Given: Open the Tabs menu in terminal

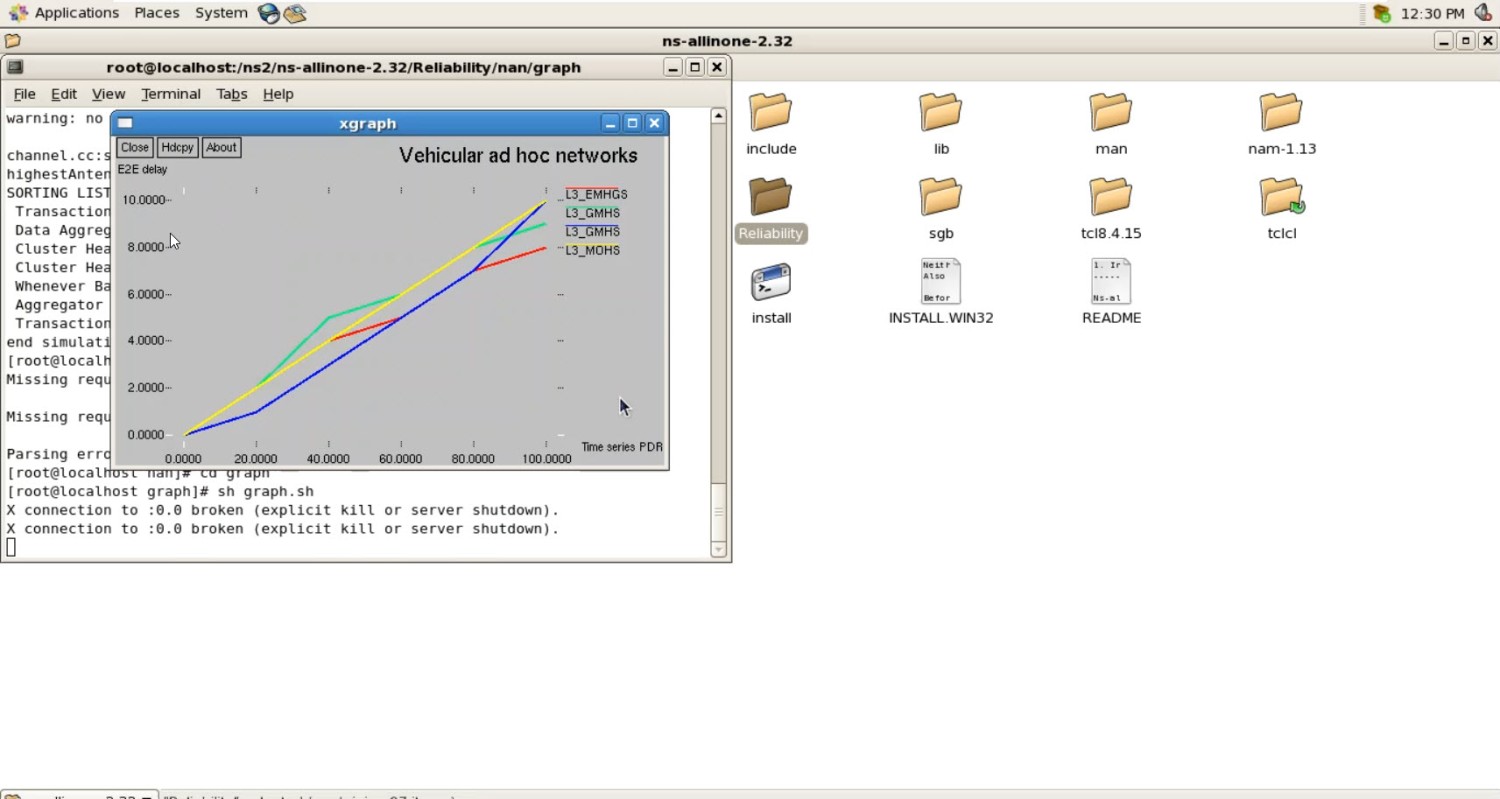Looking at the screenshot, I should tap(231, 94).
